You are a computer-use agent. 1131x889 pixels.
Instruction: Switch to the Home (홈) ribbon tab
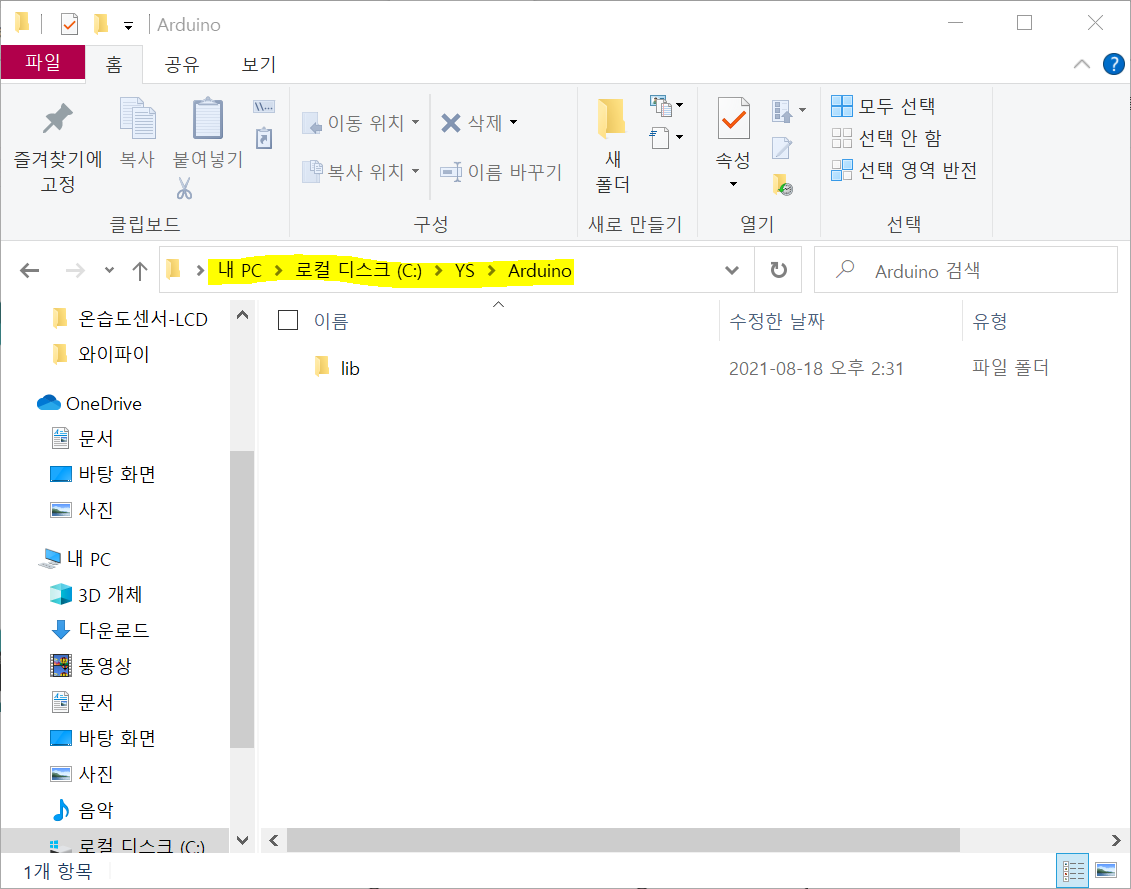(x=114, y=64)
